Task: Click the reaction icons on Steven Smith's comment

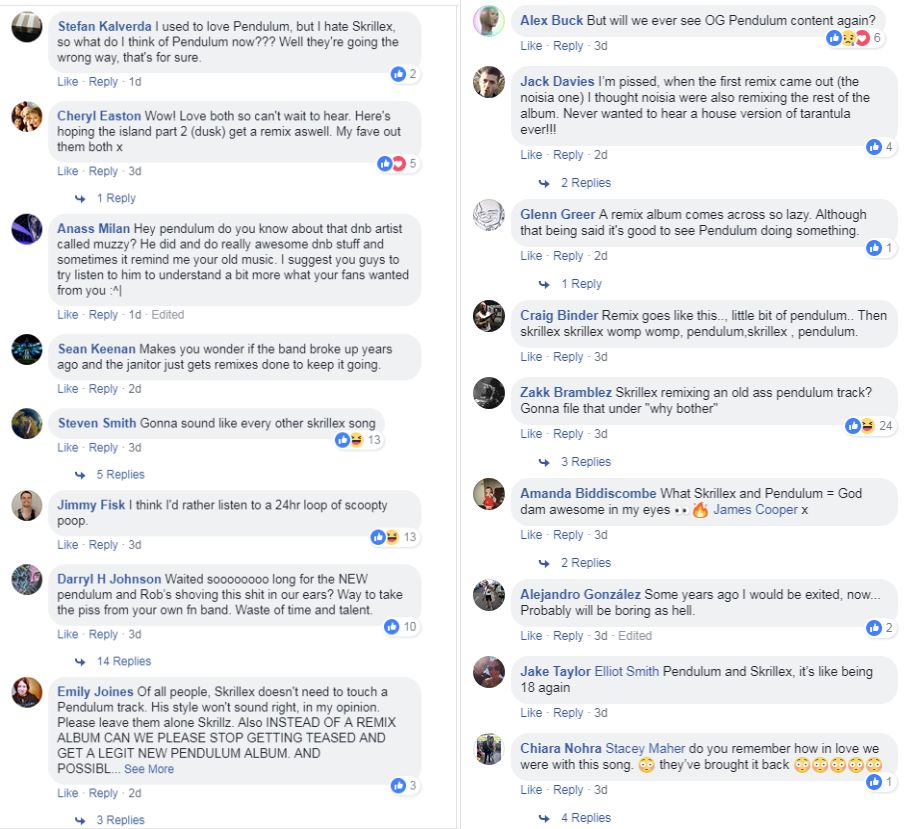Action: click(350, 440)
